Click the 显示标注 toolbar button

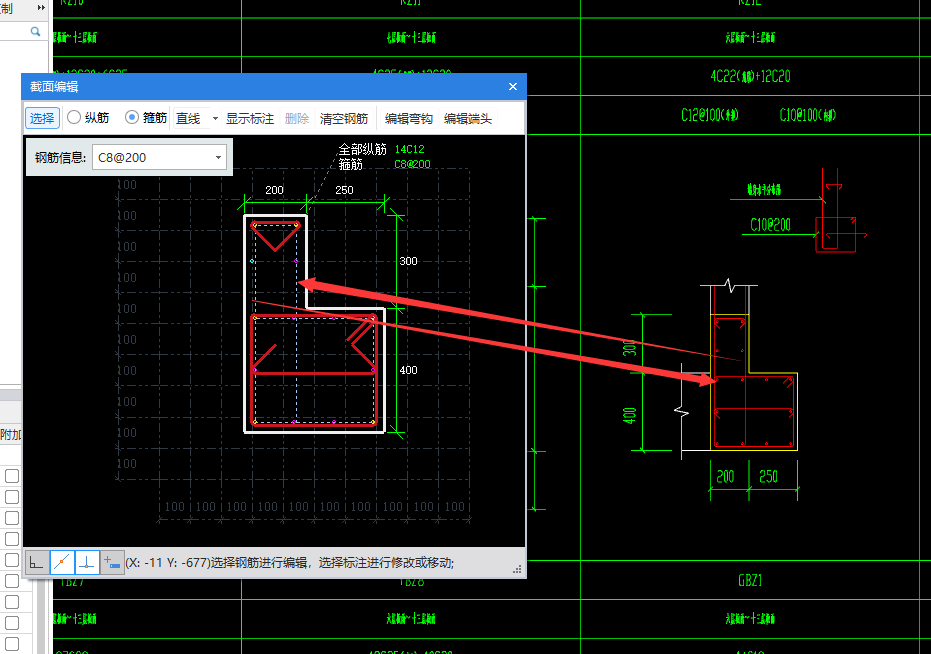click(250, 119)
